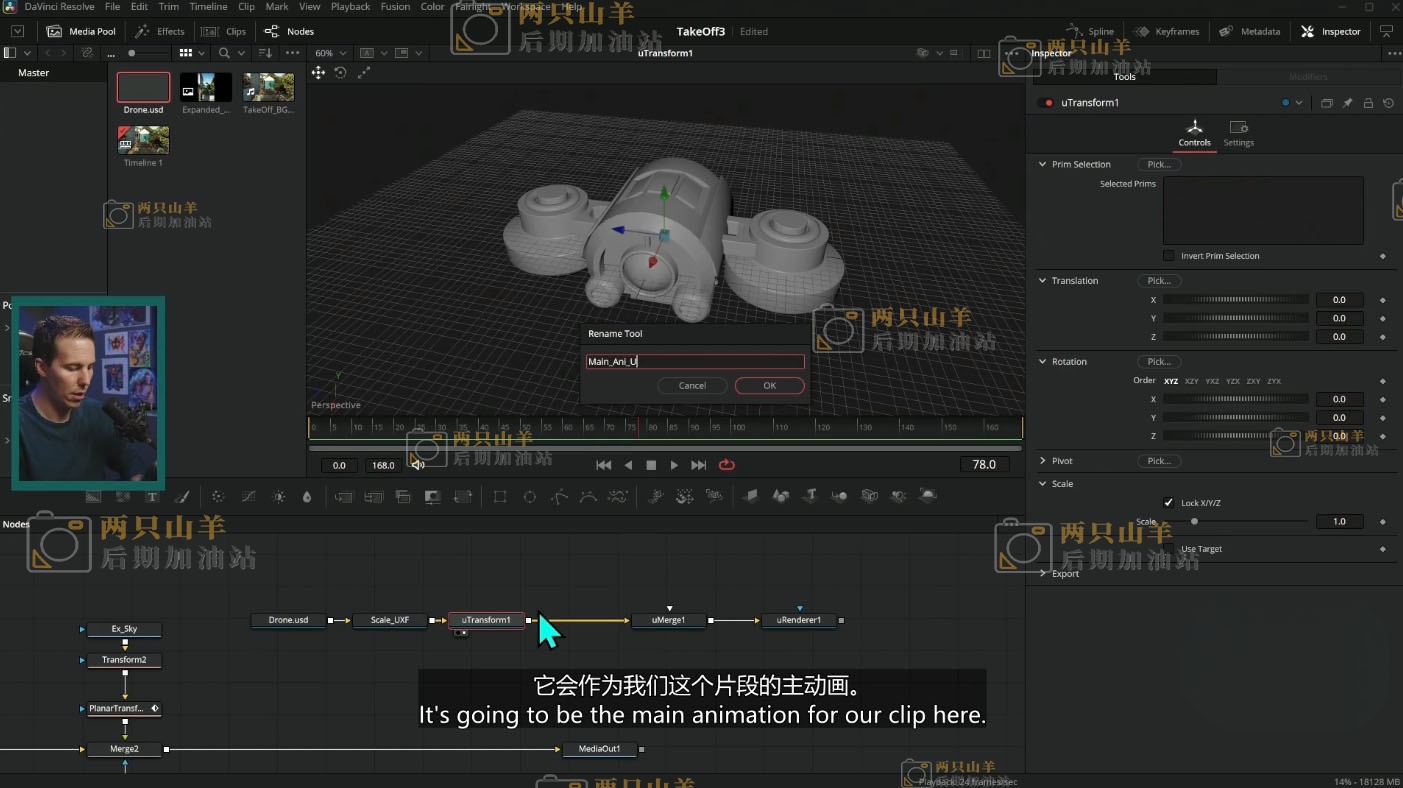Click the Paint brush tool icon
The height and width of the screenshot is (788, 1403).
click(x=182, y=497)
